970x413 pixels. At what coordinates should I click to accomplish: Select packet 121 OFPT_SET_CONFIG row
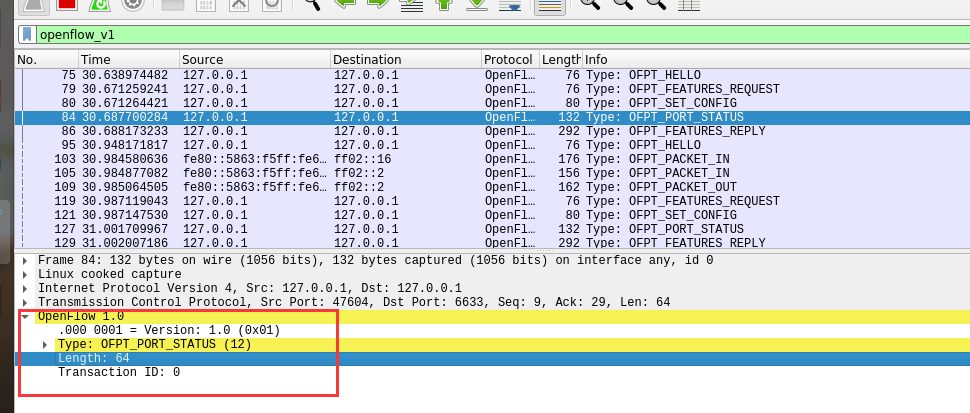(x=492, y=215)
